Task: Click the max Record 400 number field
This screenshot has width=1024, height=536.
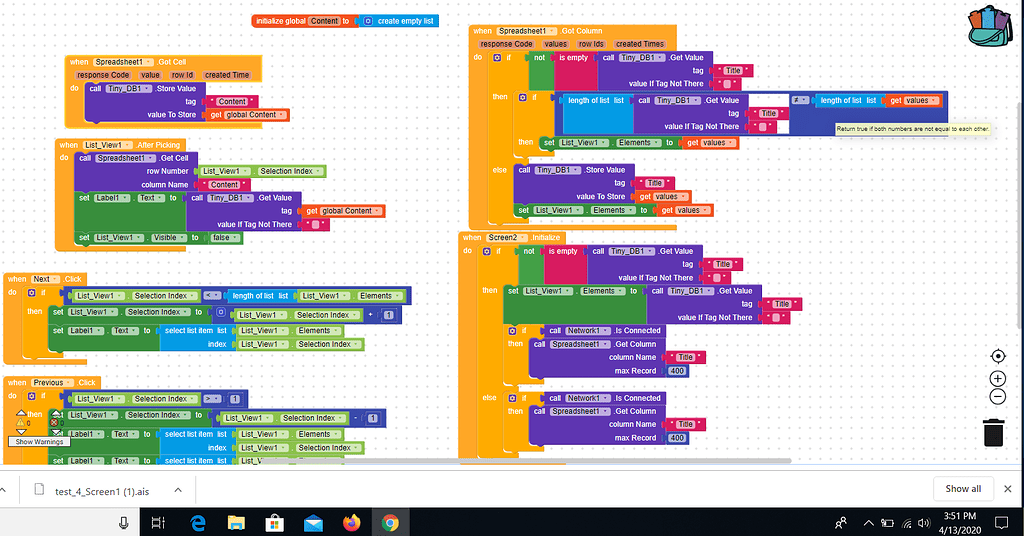Action: coord(677,371)
